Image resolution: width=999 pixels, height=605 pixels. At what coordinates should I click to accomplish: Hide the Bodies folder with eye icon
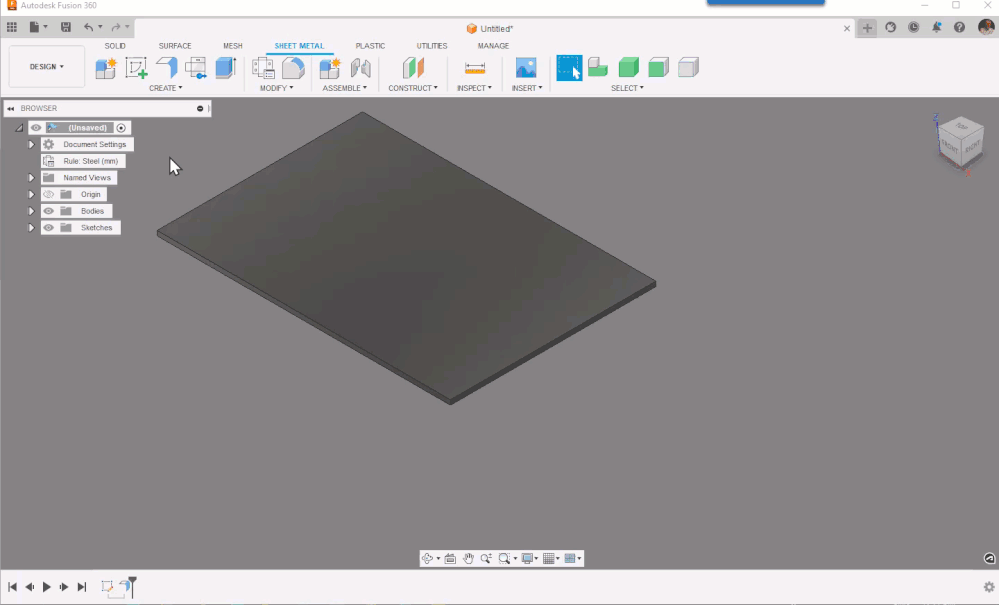(48, 211)
